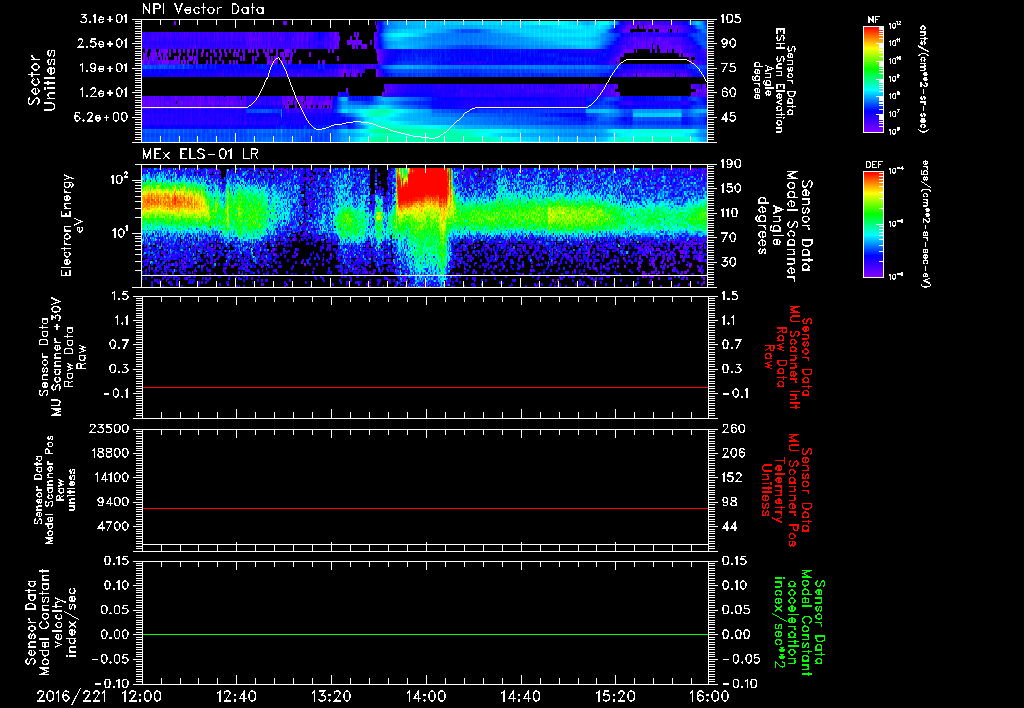Click the 'NF' label above color bar
Screen dimensions: 1024x708
click(x=873, y=20)
